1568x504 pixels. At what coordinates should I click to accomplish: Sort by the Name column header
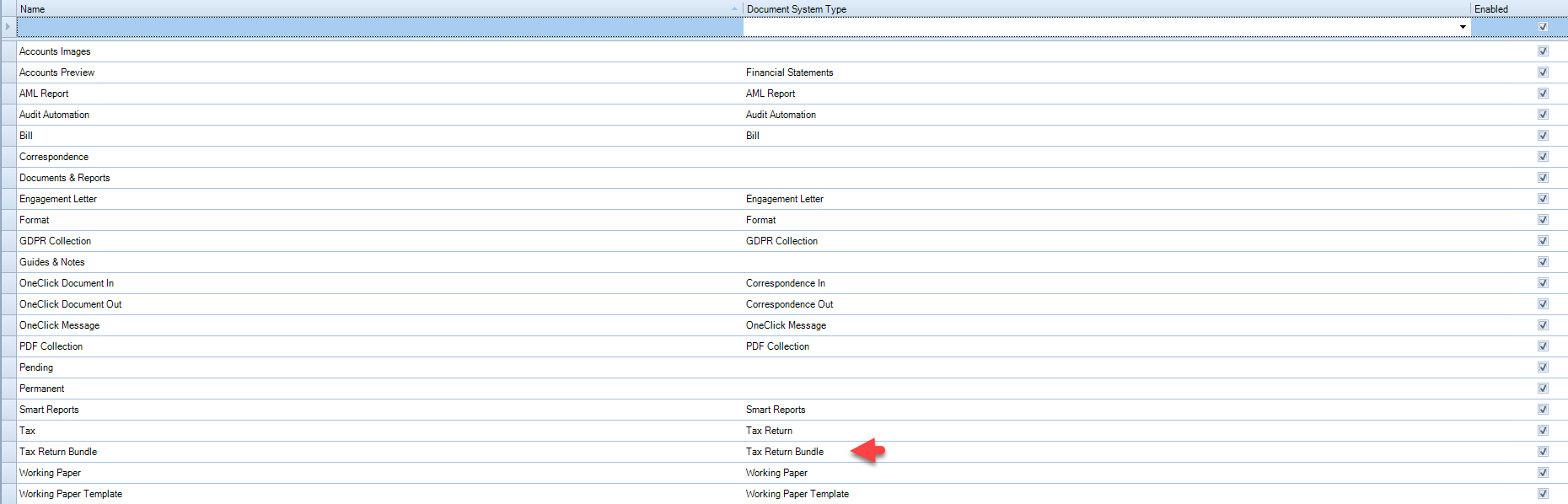(x=379, y=8)
